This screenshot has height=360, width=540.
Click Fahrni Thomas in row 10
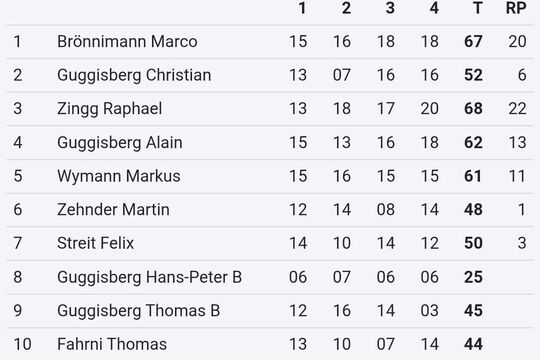pos(112,344)
